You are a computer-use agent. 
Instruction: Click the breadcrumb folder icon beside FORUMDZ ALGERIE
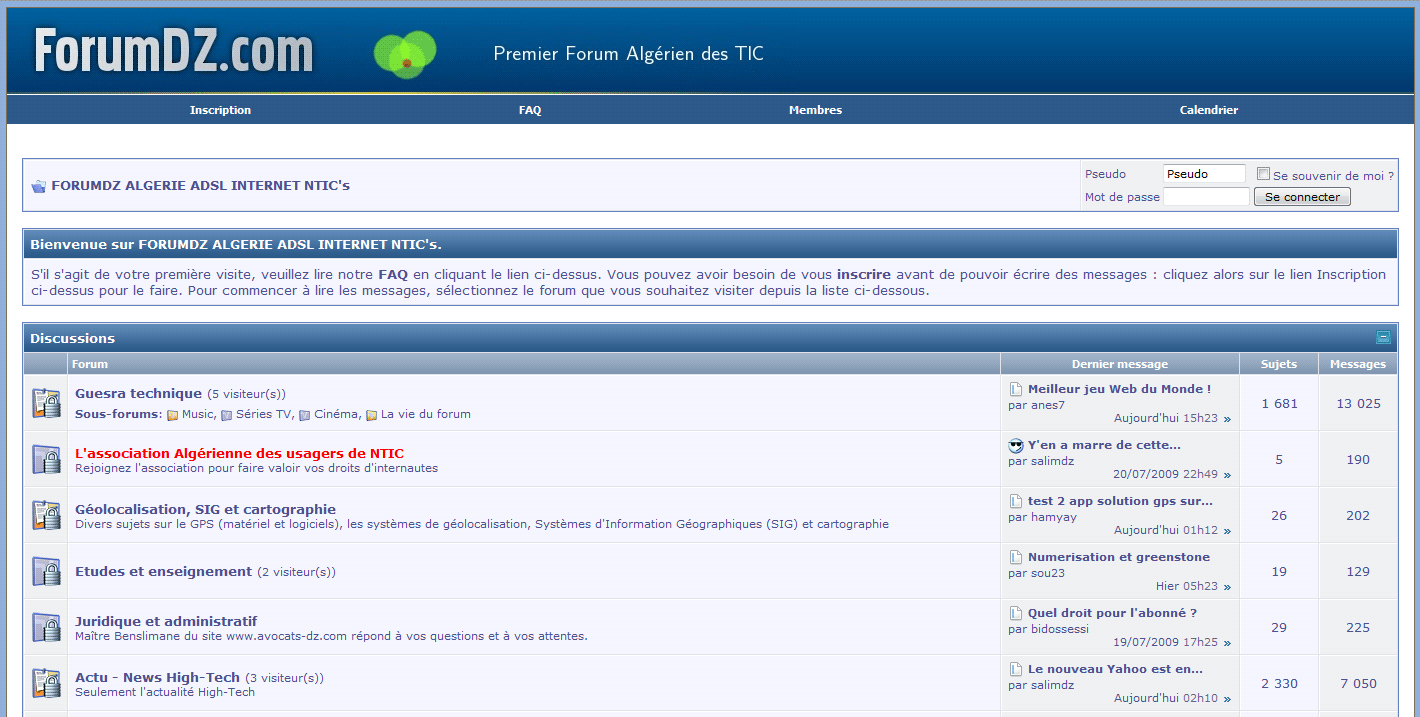click(39, 186)
